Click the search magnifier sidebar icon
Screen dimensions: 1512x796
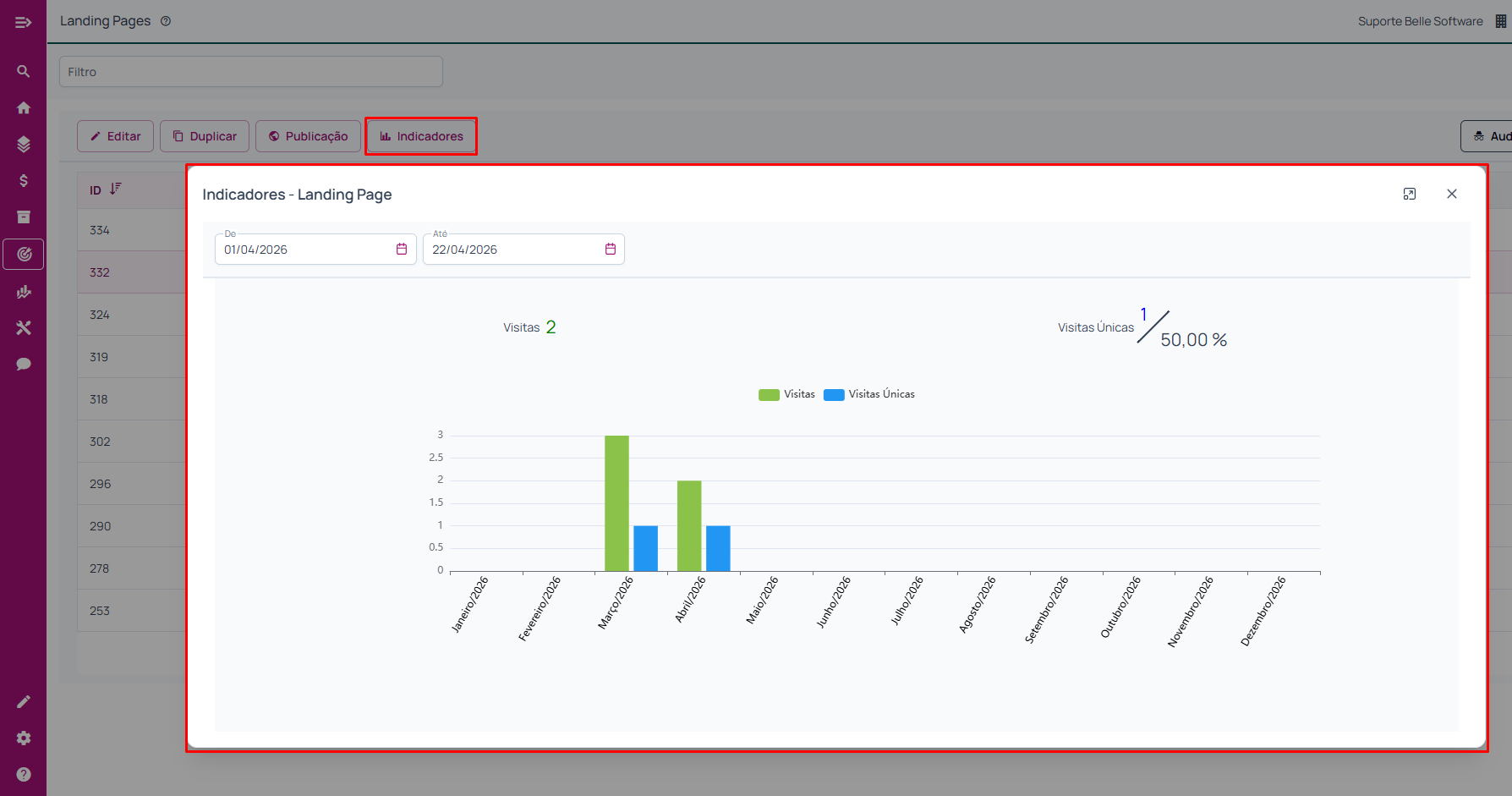[24, 72]
